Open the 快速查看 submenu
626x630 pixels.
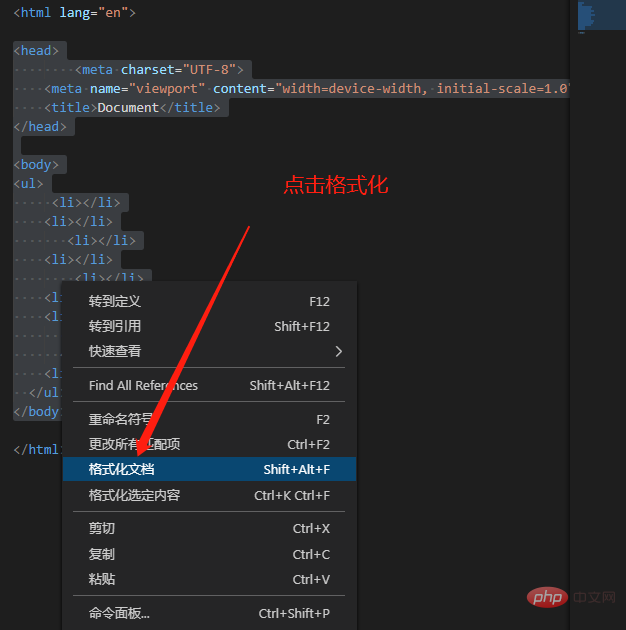tap(209, 351)
